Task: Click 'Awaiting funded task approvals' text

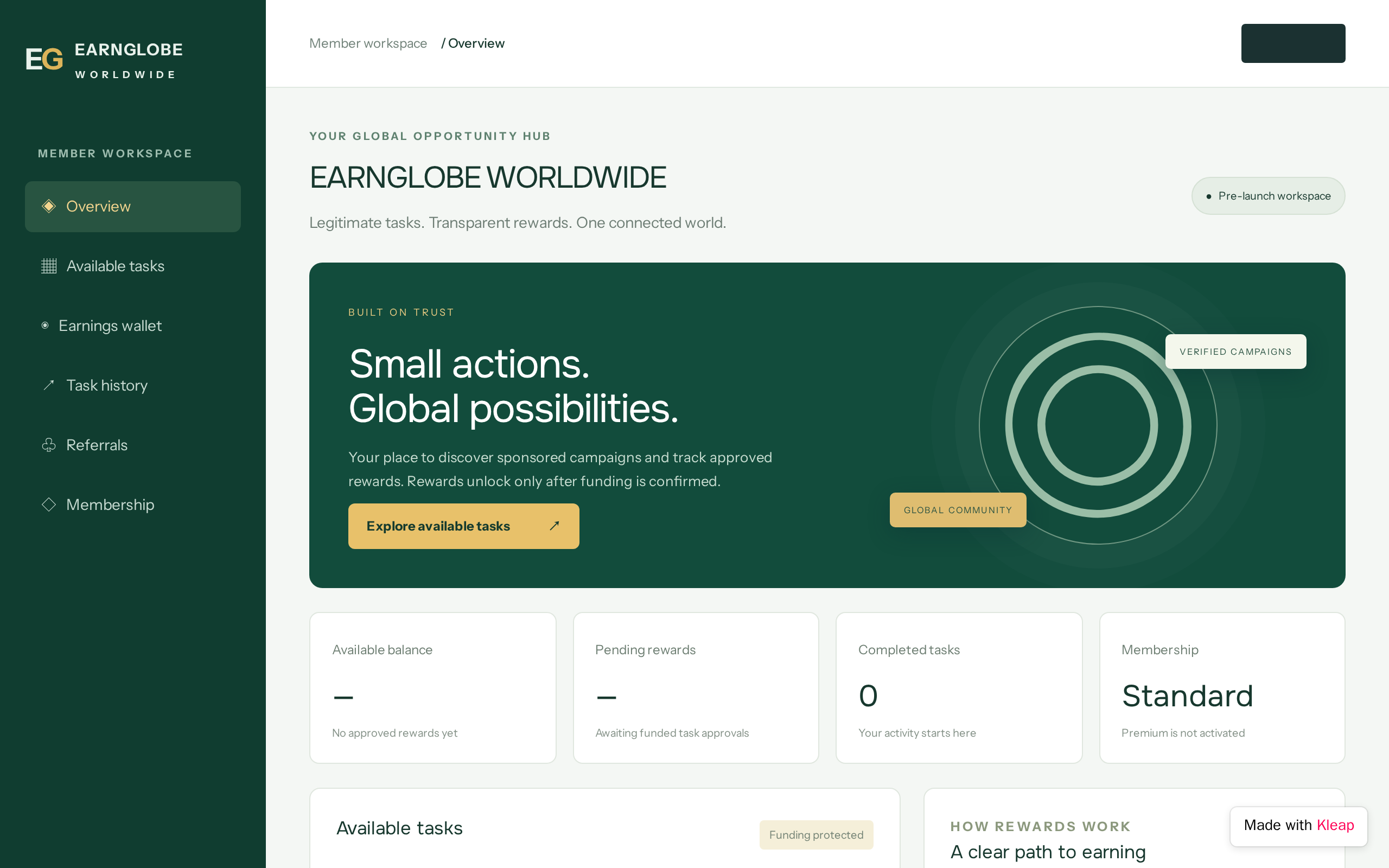Action: 672,733
